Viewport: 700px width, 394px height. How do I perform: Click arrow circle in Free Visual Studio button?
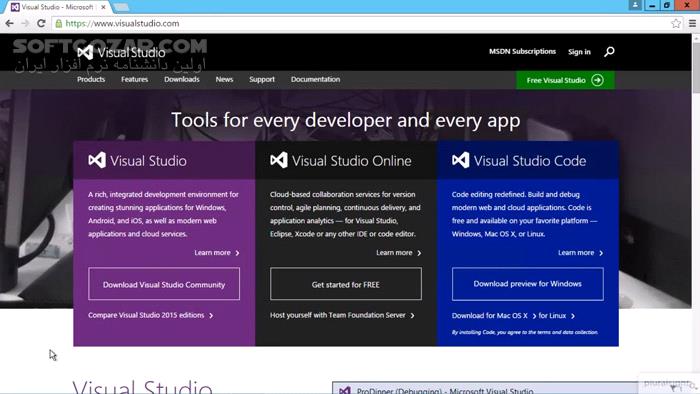click(597, 80)
